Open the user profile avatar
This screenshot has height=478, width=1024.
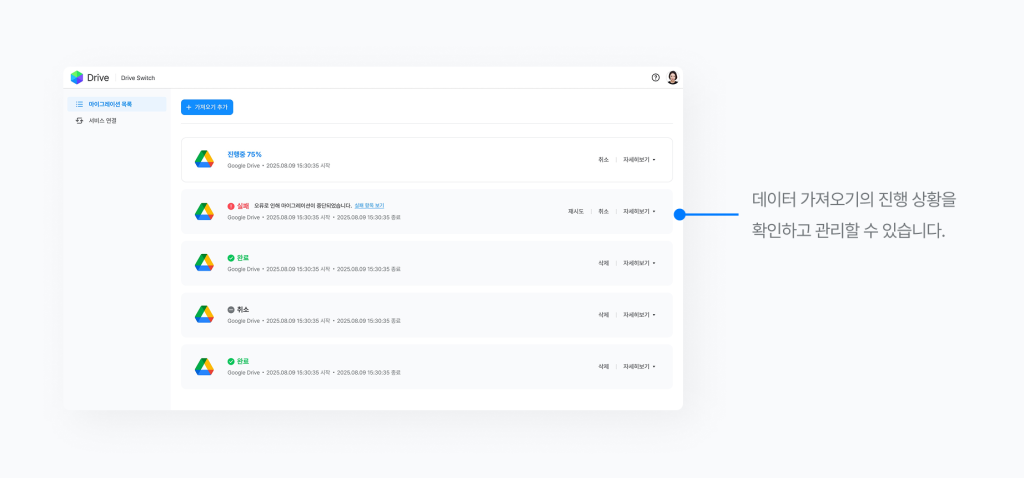point(673,78)
